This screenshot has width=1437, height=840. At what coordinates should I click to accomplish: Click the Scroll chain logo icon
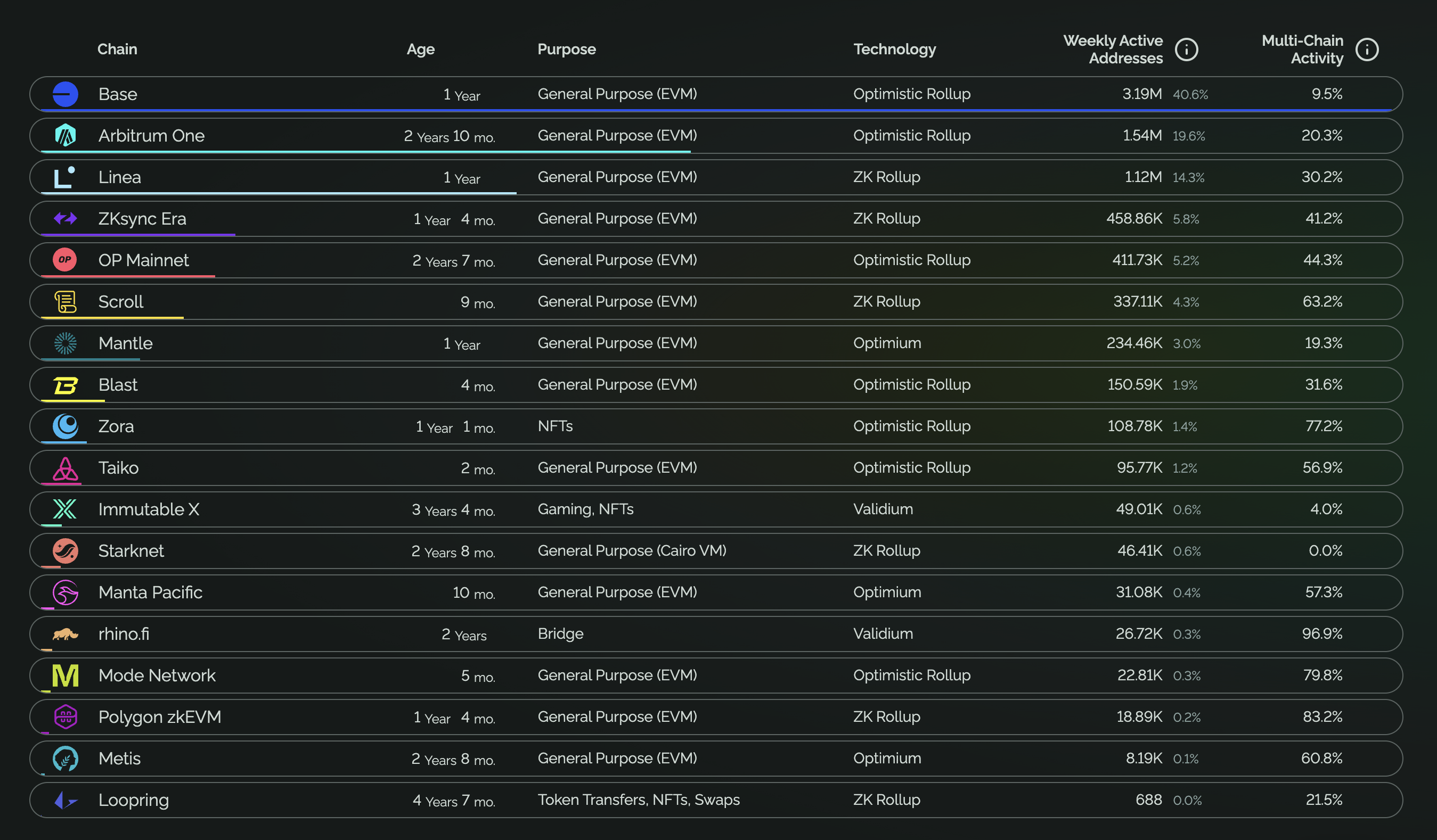tap(65, 301)
